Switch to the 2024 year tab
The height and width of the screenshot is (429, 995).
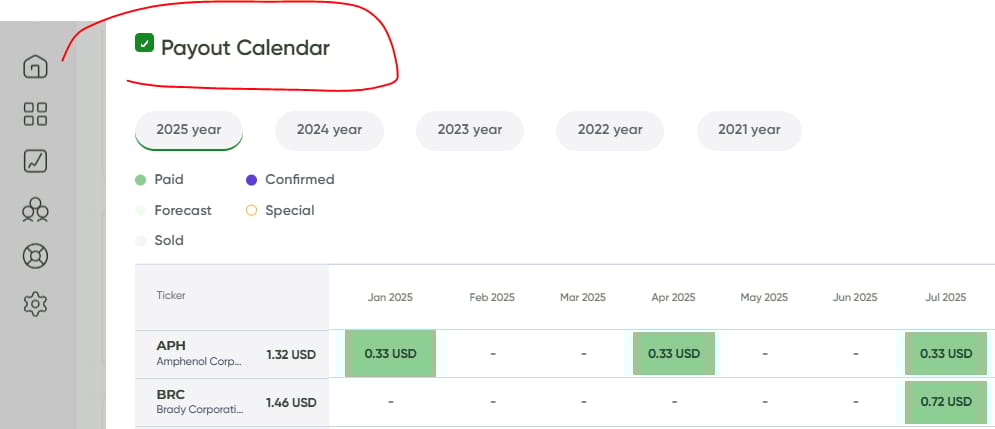coord(329,130)
